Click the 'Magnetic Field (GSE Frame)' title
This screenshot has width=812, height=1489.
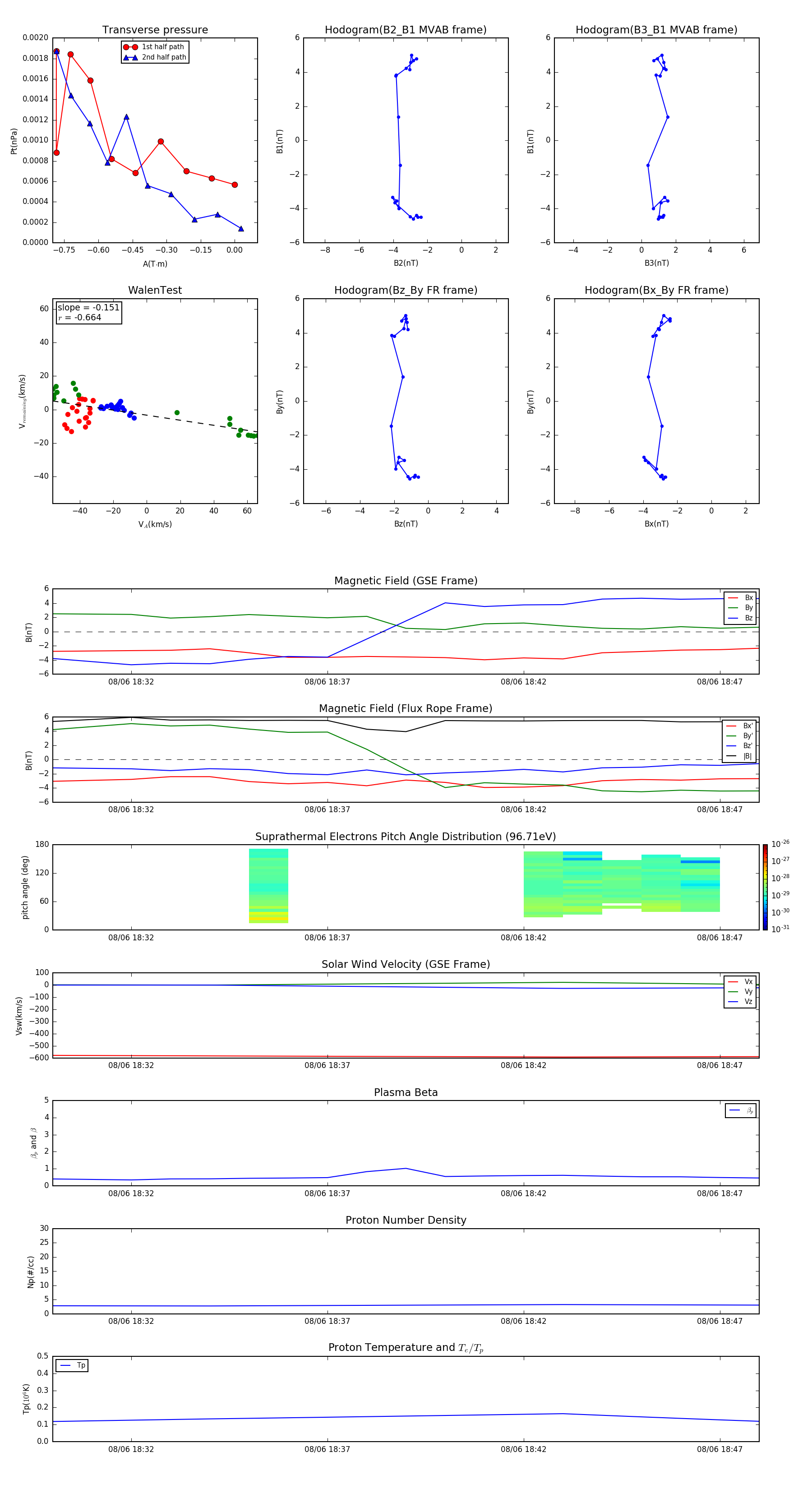[406, 581]
